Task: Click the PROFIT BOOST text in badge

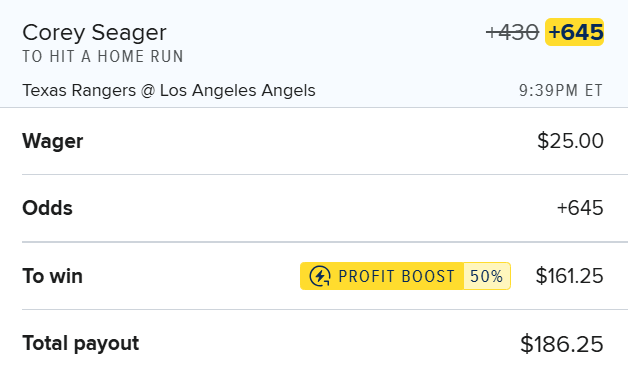Action: [397, 276]
